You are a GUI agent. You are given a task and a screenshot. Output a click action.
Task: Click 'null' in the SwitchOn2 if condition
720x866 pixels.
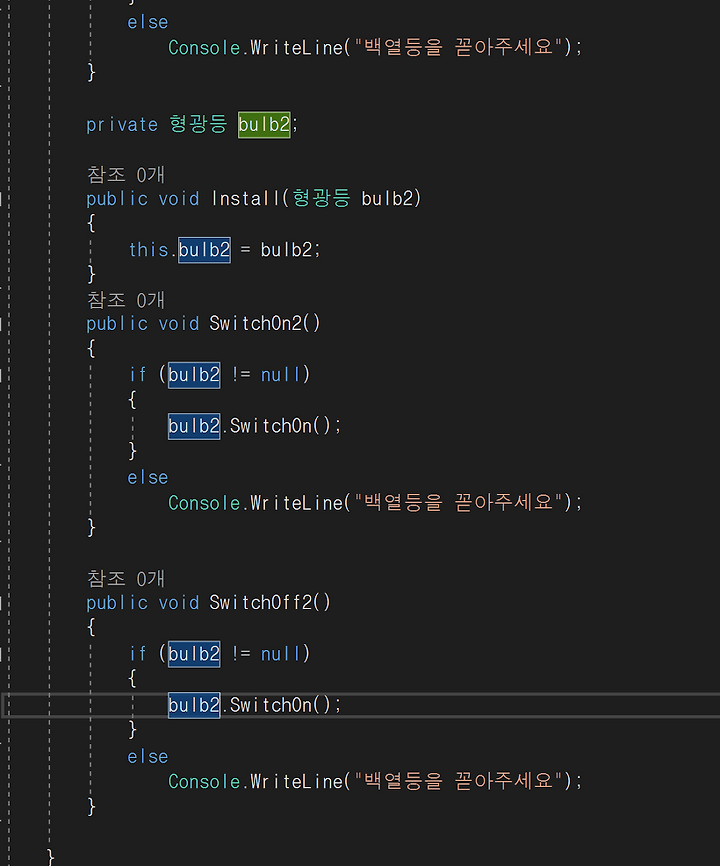pyautogui.click(x=281, y=375)
